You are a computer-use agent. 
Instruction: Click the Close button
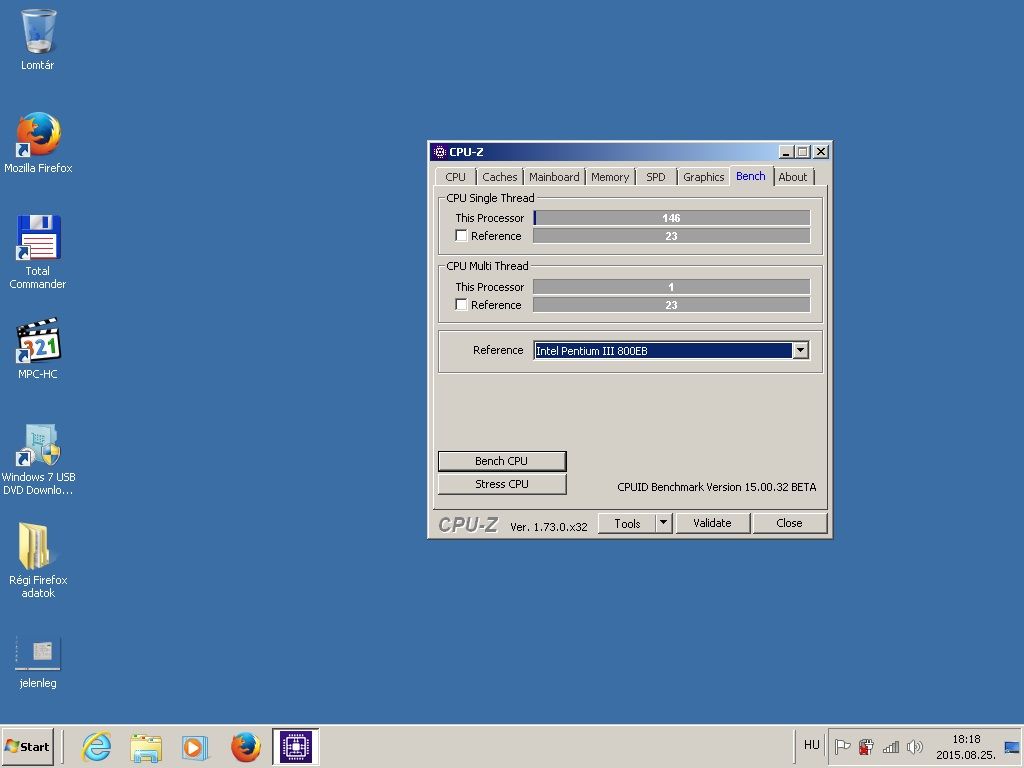tap(790, 523)
